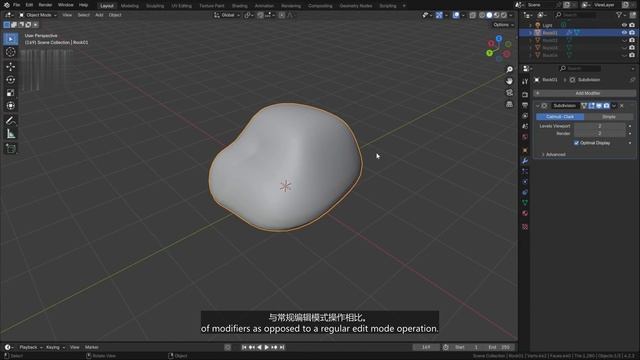
Task: Open the Subdivision modifier extras dropdown arrow
Action: coord(614,106)
